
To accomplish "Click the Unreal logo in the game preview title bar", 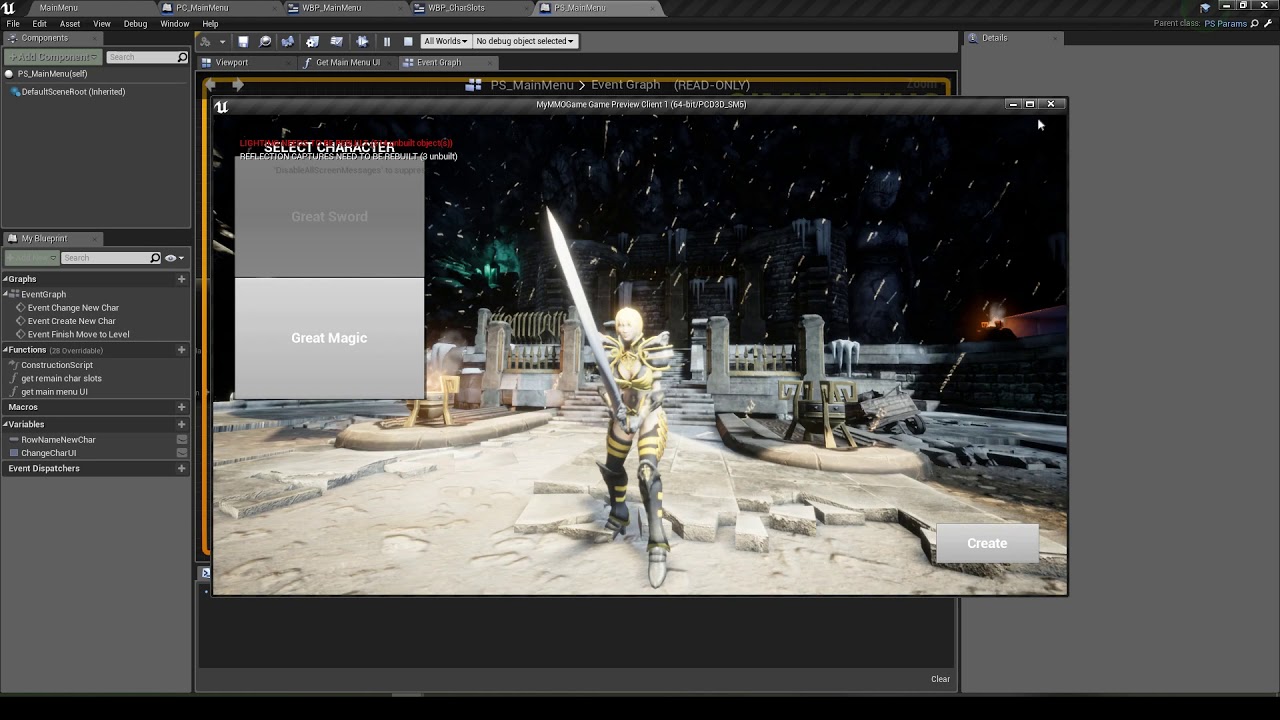I will pyautogui.click(x=221, y=106).
